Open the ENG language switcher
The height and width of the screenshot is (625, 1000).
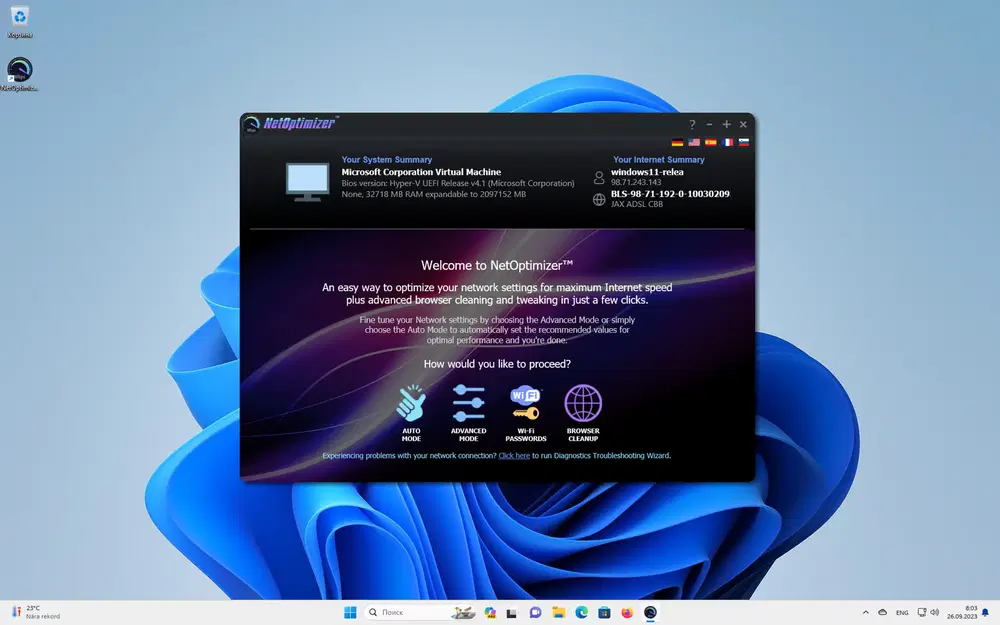(x=902, y=613)
